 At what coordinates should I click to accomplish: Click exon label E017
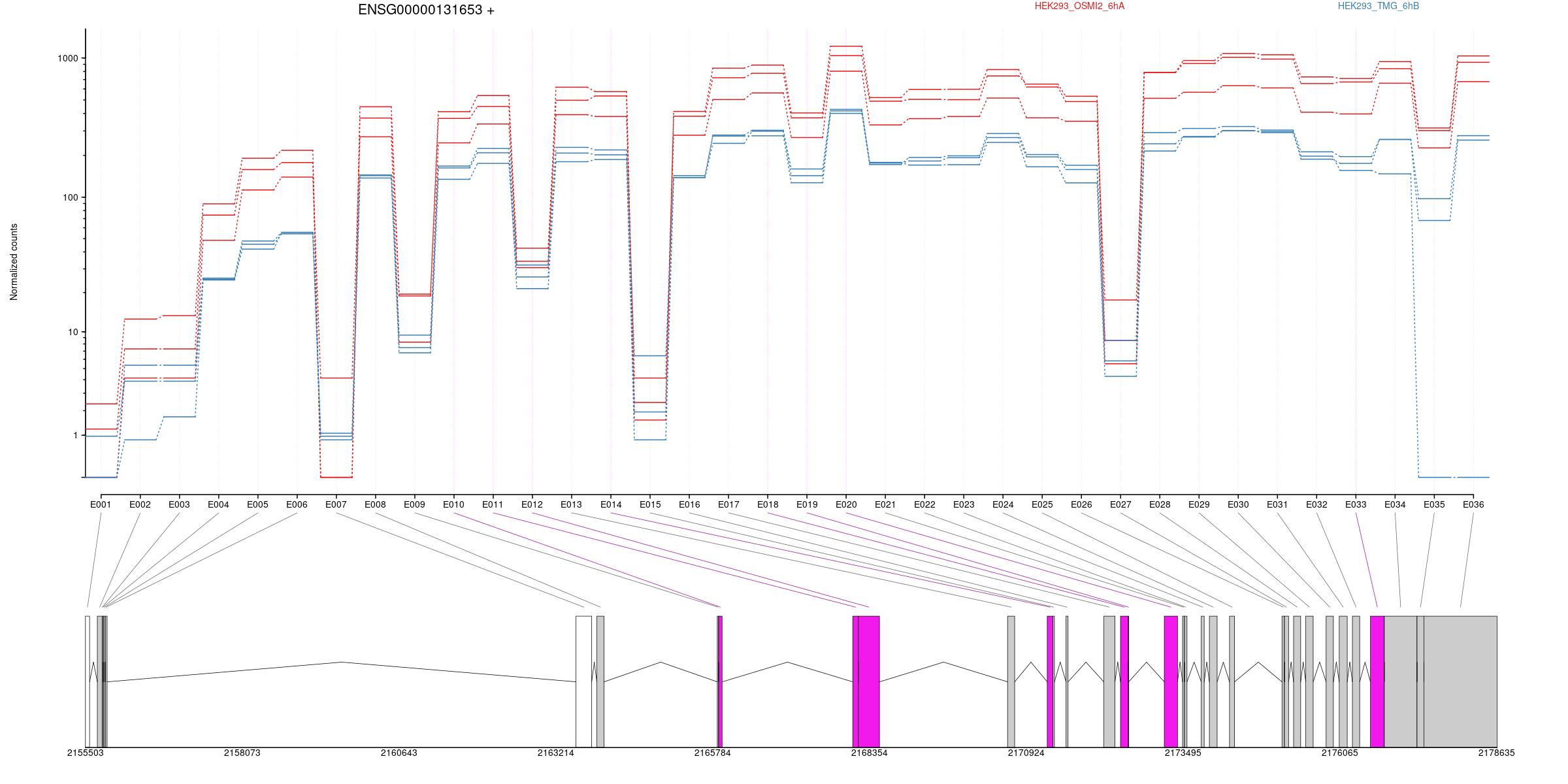(x=728, y=504)
